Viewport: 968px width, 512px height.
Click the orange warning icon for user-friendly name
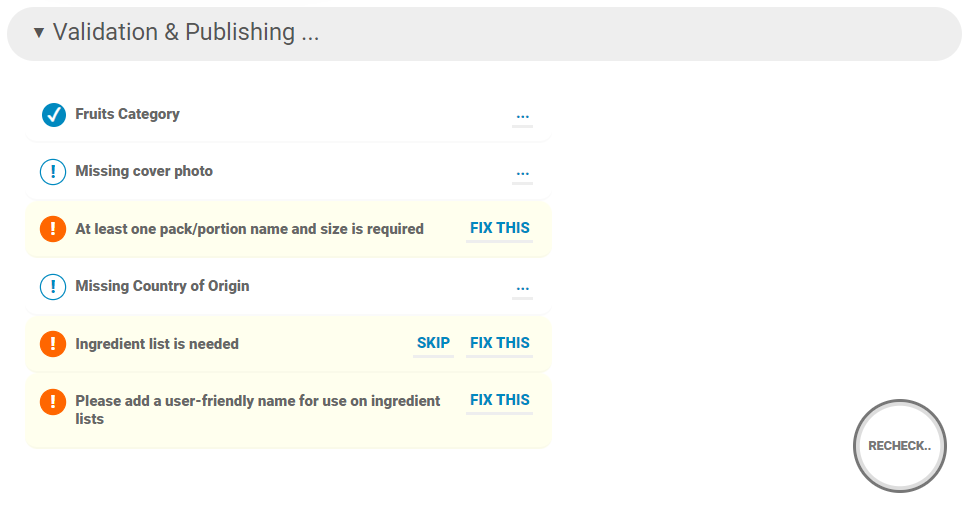(53, 402)
